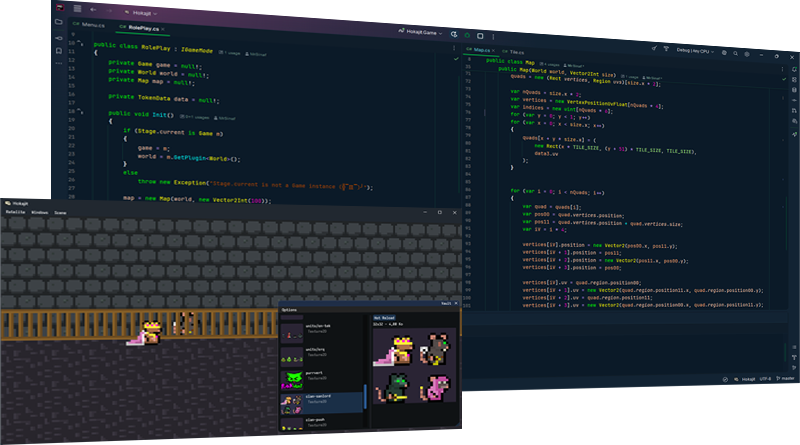This screenshot has height=445, width=800.
Task: Click the crowned character in the game scene
Action: pyautogui.click(x=145, y=333)
